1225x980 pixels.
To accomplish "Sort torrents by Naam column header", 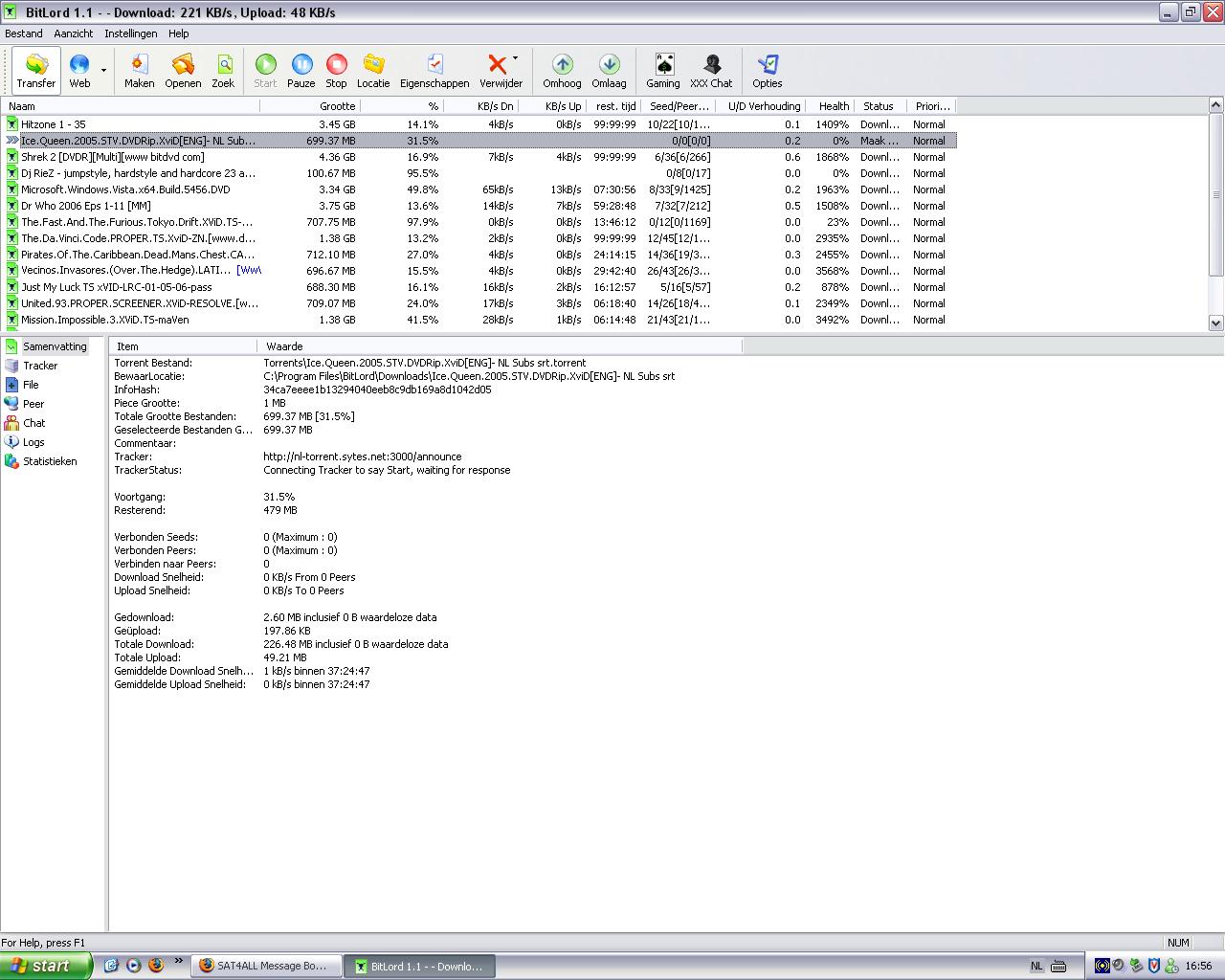I will coord(131,106).
